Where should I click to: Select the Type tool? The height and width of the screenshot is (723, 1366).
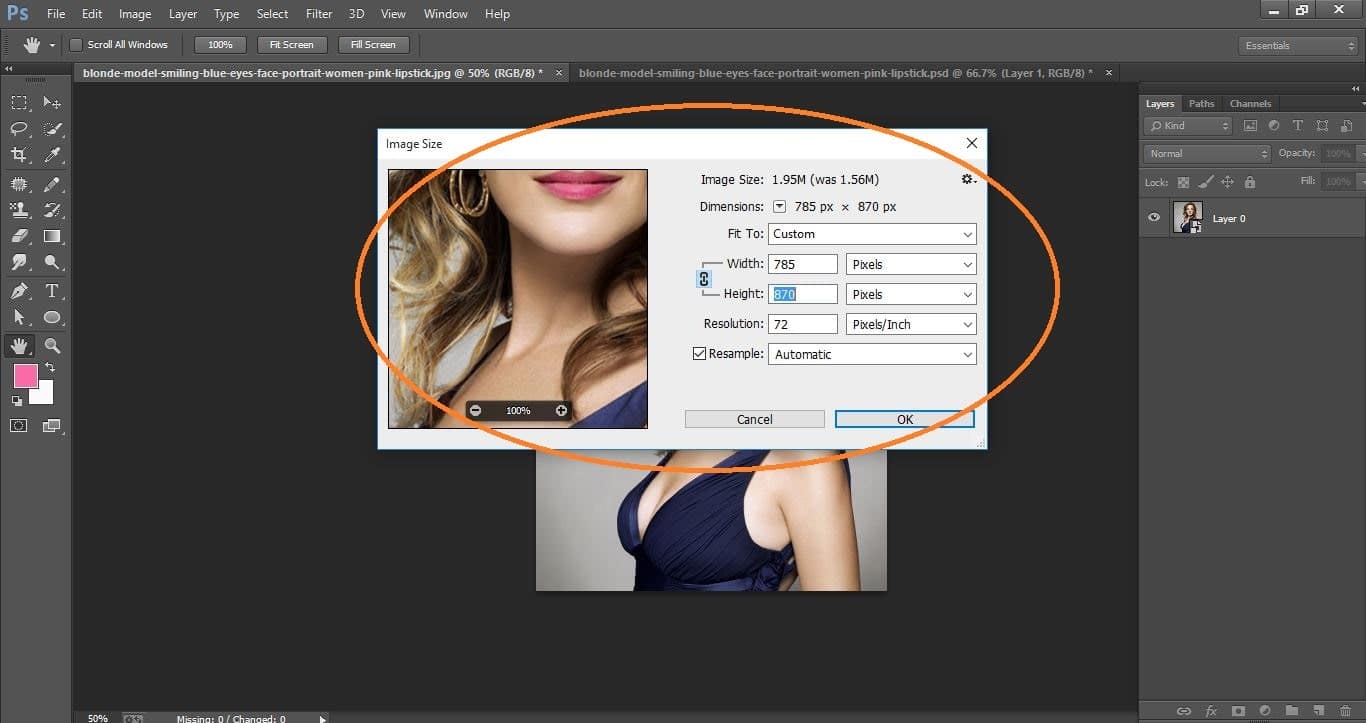point(52,291)
